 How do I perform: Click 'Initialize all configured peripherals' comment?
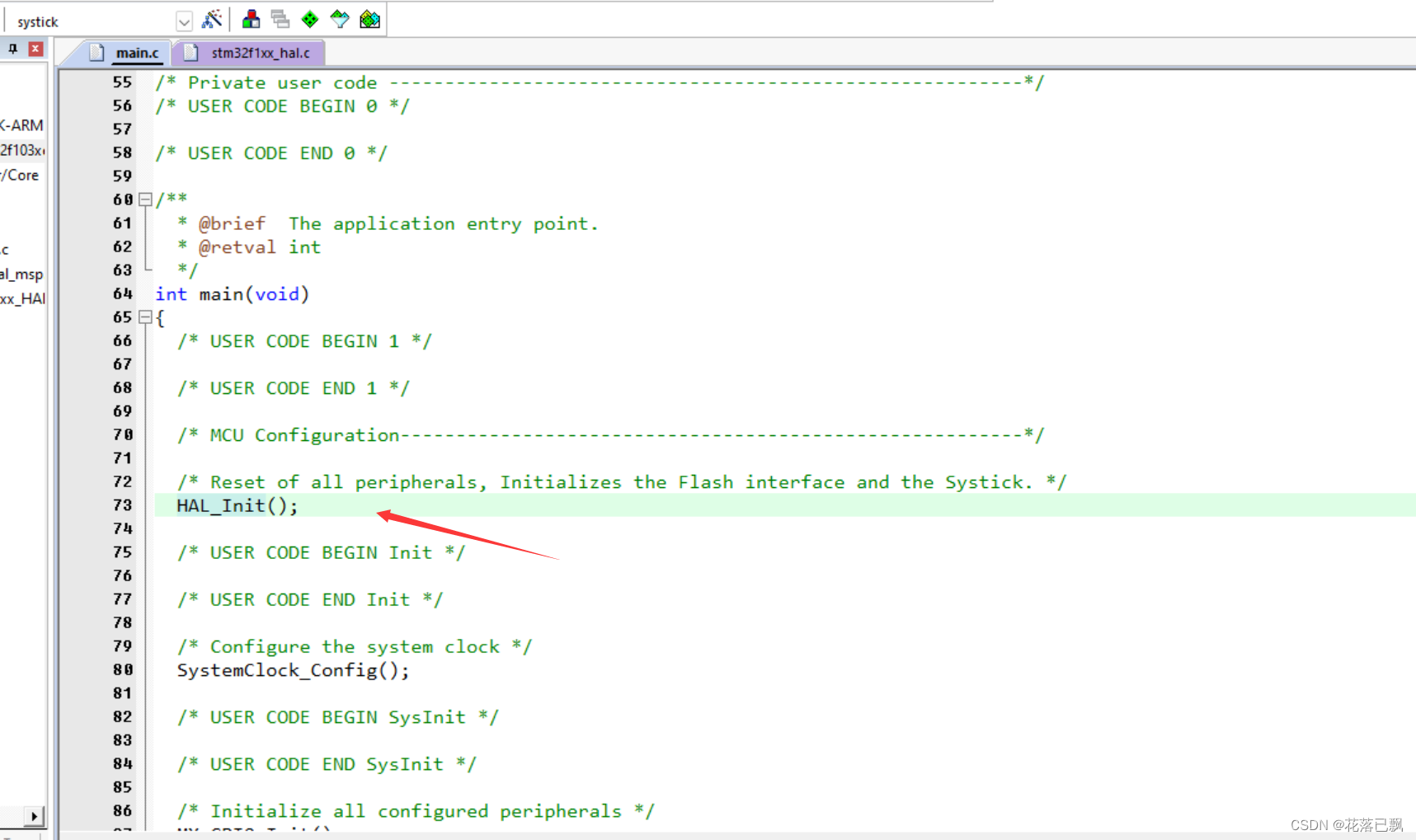click(416, 812)
